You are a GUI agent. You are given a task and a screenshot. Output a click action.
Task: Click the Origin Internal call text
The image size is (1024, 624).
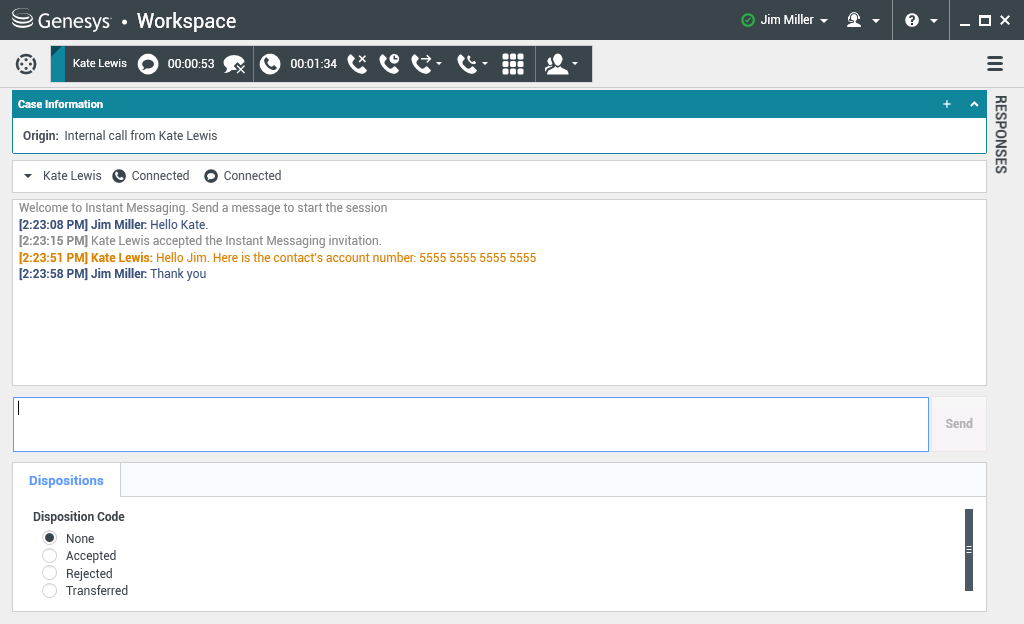[120, 136]
